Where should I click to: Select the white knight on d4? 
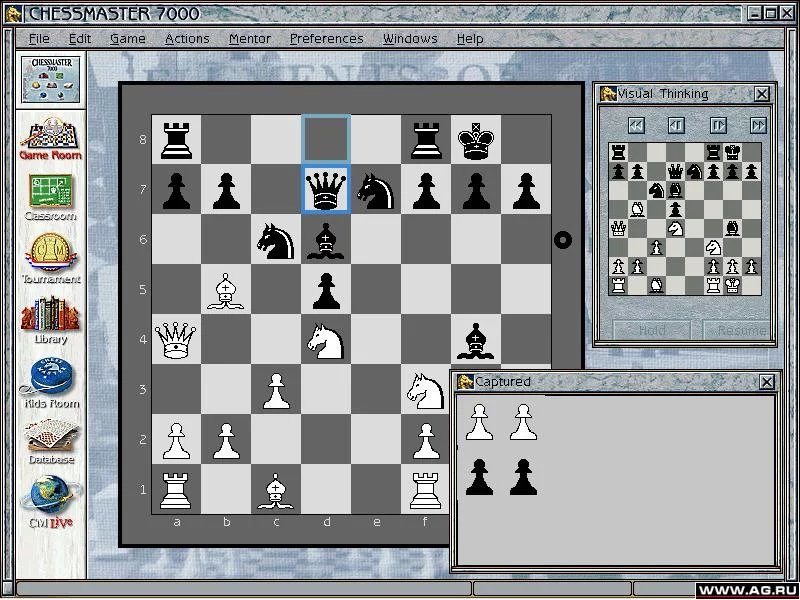coord(326,339)
